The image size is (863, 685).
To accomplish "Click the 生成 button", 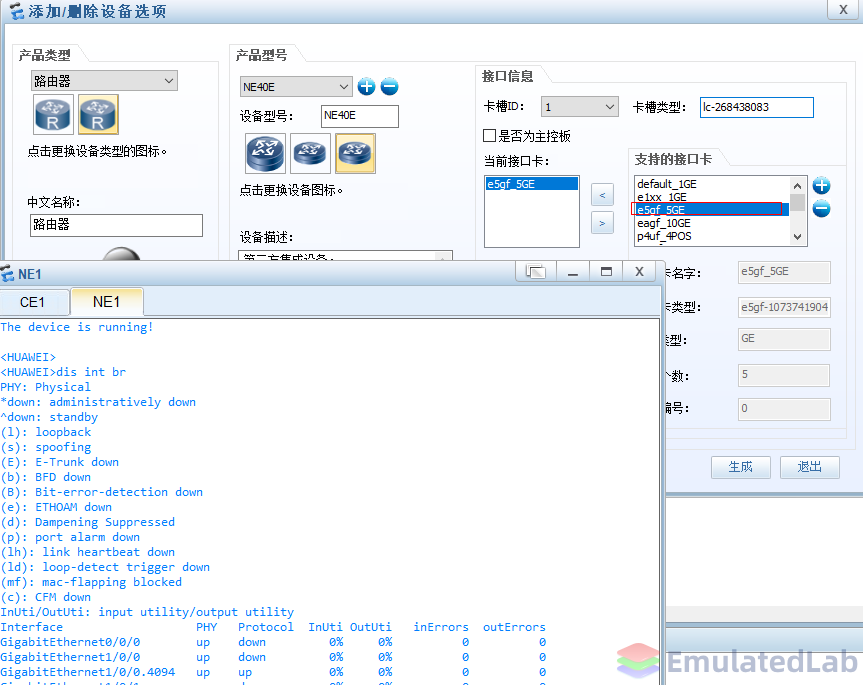I will pyautogui.click(x=740, y=467).
